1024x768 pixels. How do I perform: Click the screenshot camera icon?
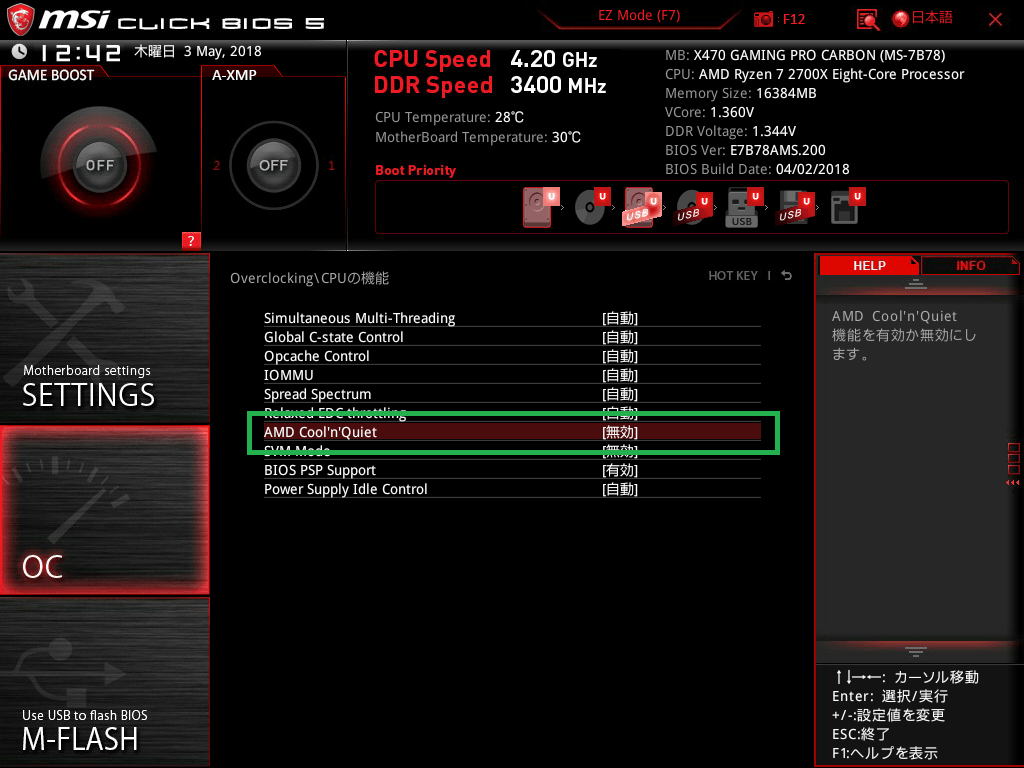pyautogui.click(x=763, y=20)
